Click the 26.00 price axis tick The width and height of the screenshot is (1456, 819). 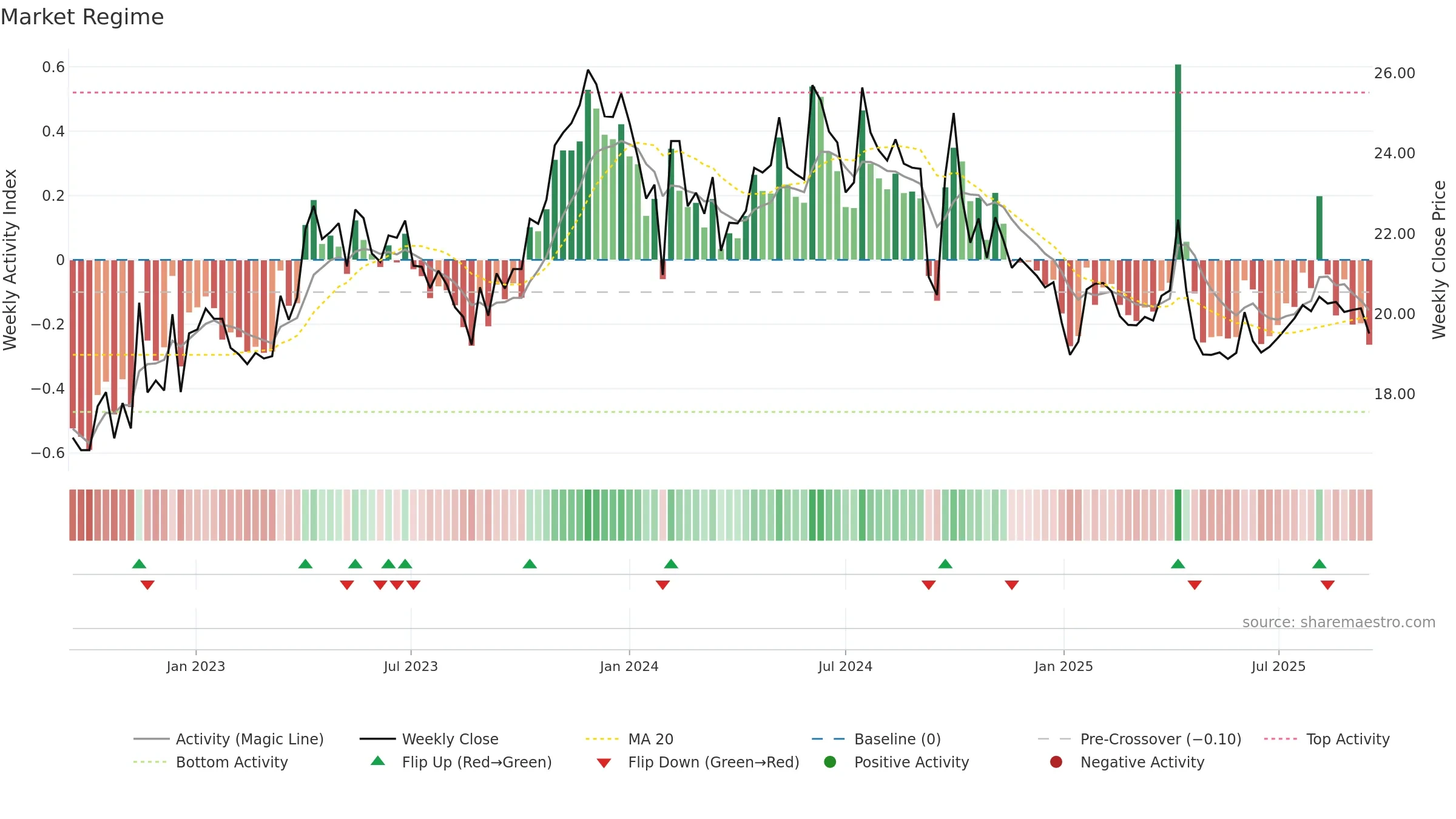[1395, 73]
